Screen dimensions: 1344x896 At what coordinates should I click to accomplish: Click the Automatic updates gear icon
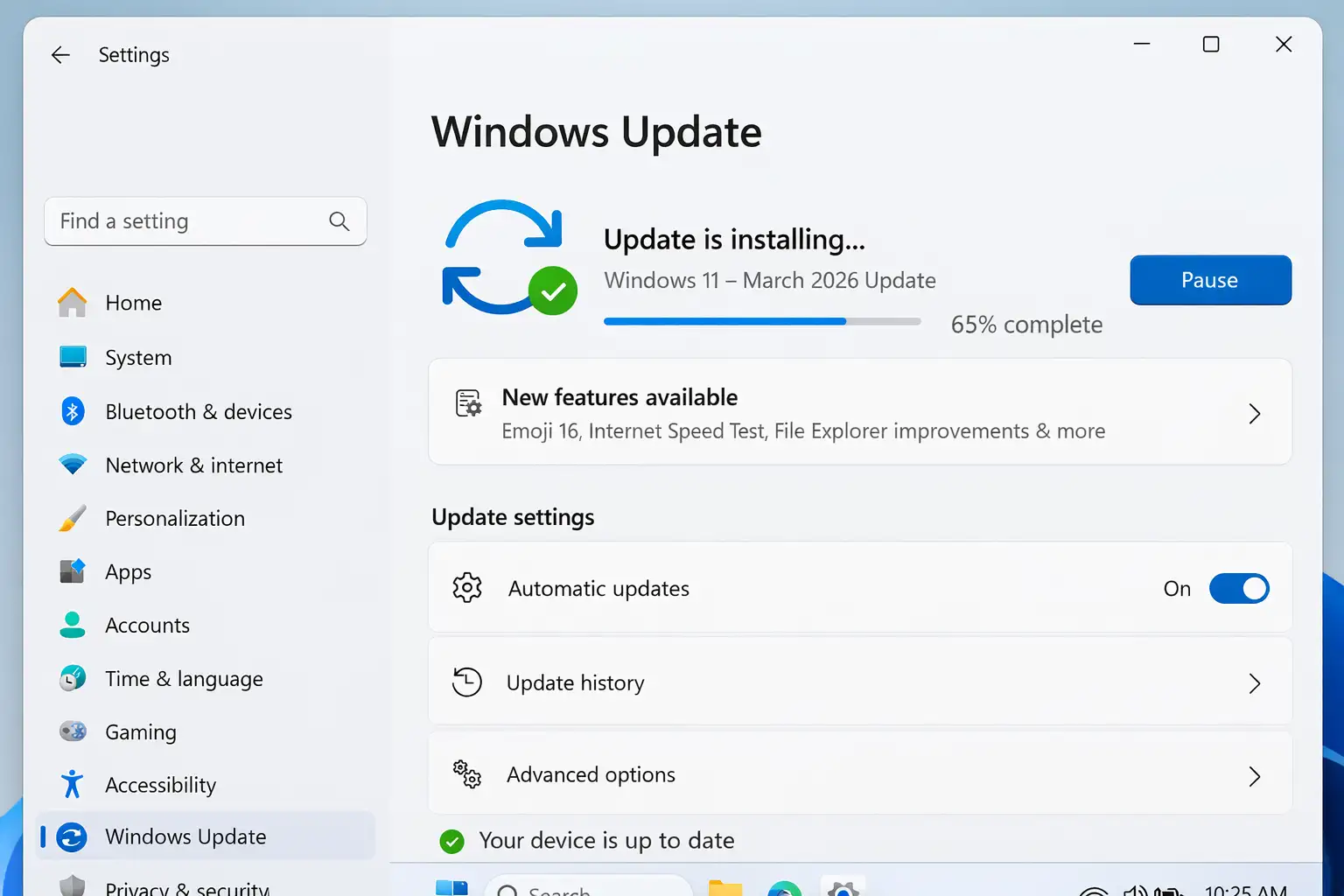(468, 588)
